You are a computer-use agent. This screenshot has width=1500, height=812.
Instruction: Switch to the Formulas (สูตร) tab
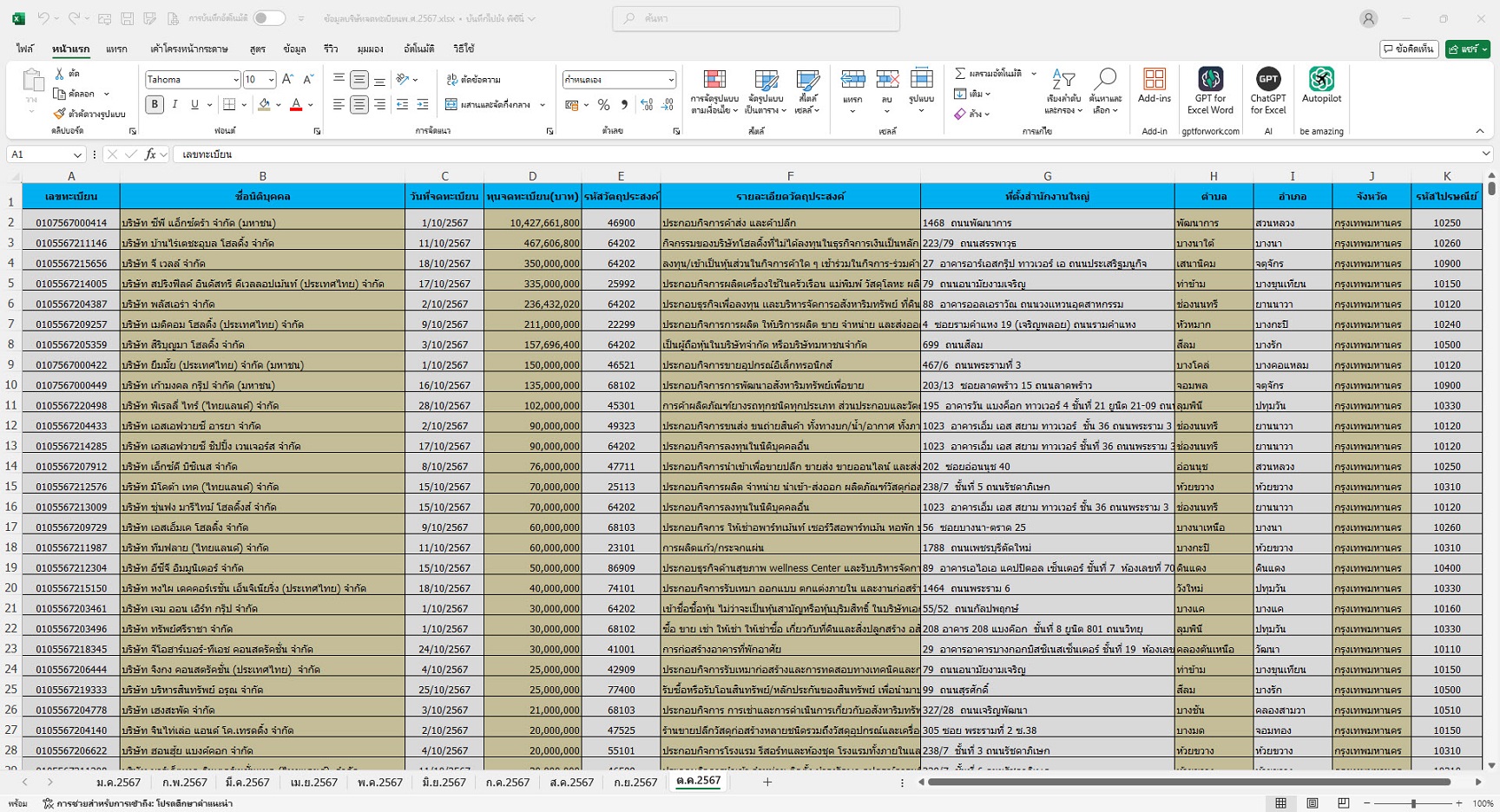click(x=257, y=49)
